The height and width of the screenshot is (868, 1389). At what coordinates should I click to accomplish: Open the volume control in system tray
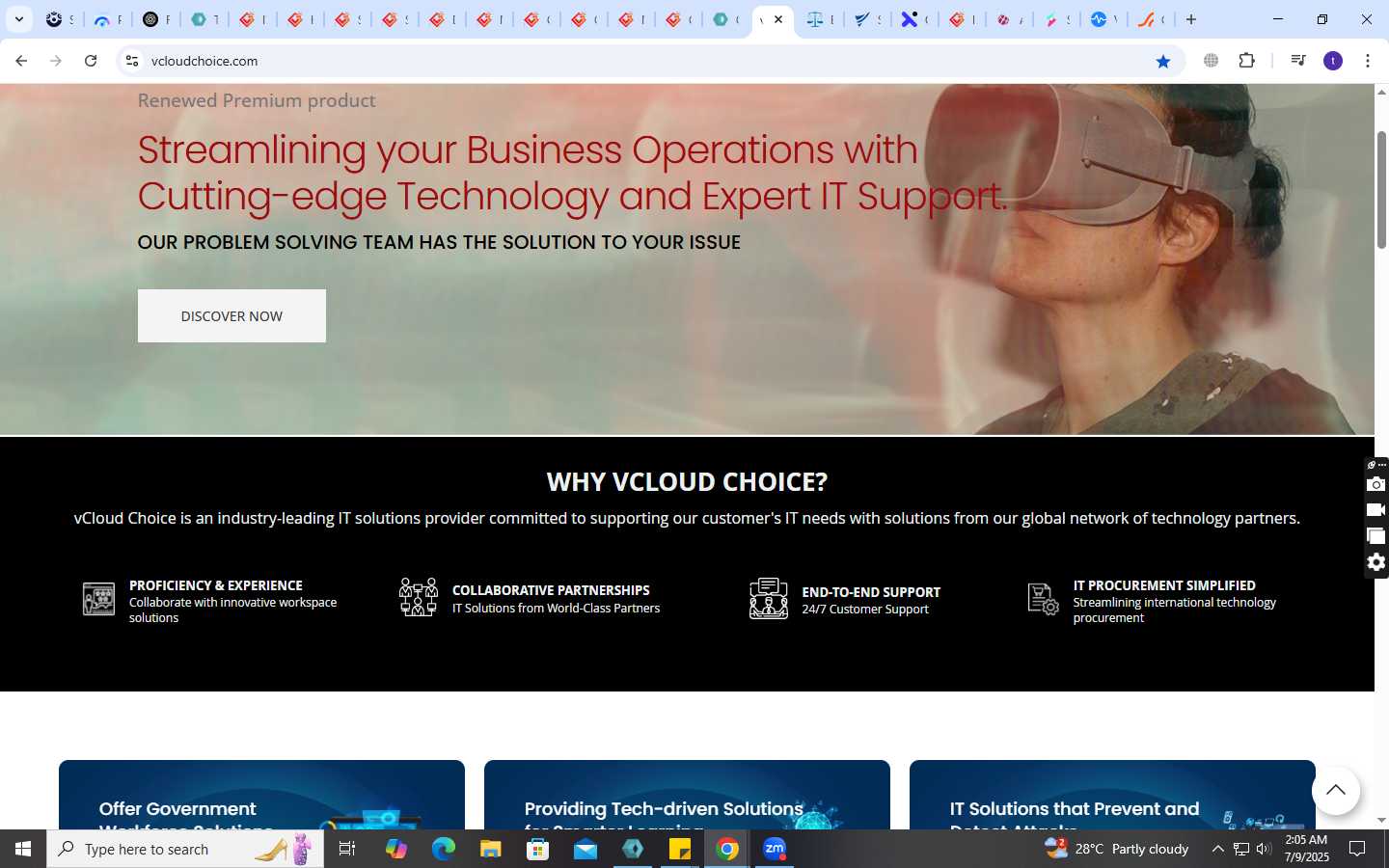pyautogui.click(x=1264, y=849)
